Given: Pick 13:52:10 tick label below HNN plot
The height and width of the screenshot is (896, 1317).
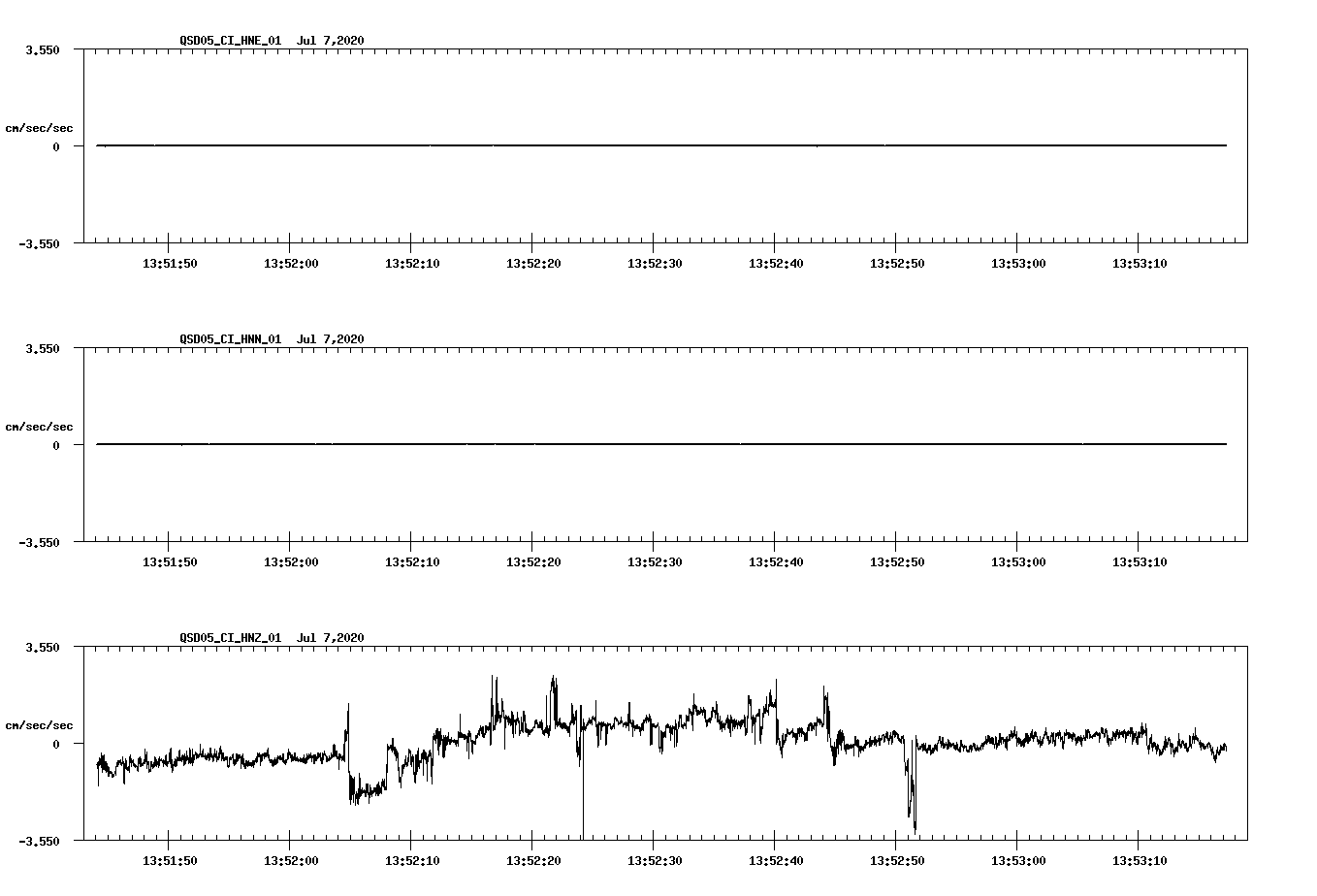Looking at the screenshot, I should point(412,561).
